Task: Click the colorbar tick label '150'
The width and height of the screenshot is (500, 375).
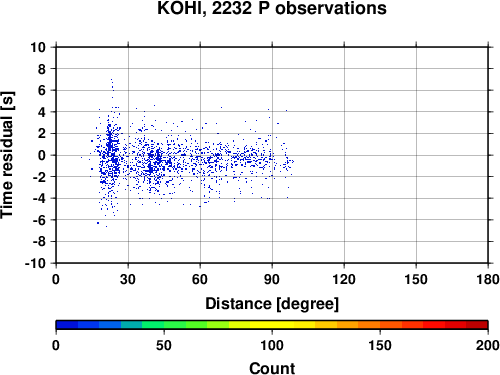Action: (380, 345)
